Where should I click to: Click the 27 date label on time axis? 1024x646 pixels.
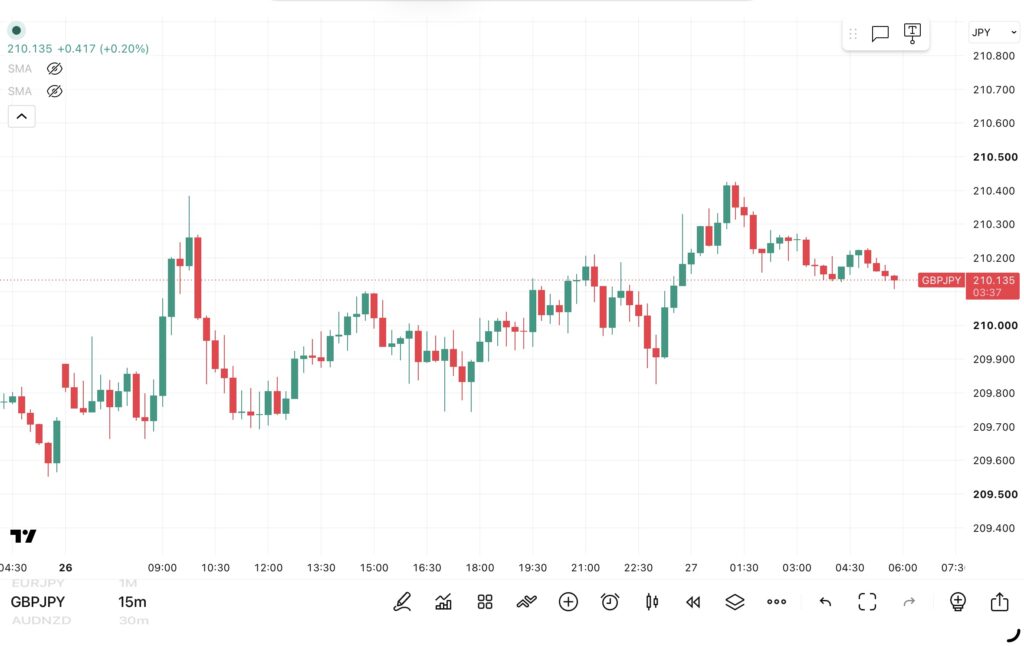pos(691,568)
